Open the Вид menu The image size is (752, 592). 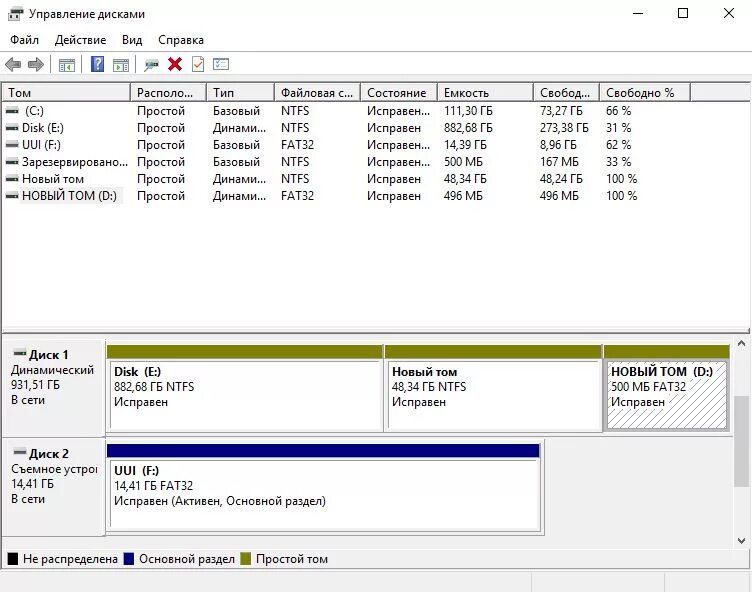click(x=132, y=40)
